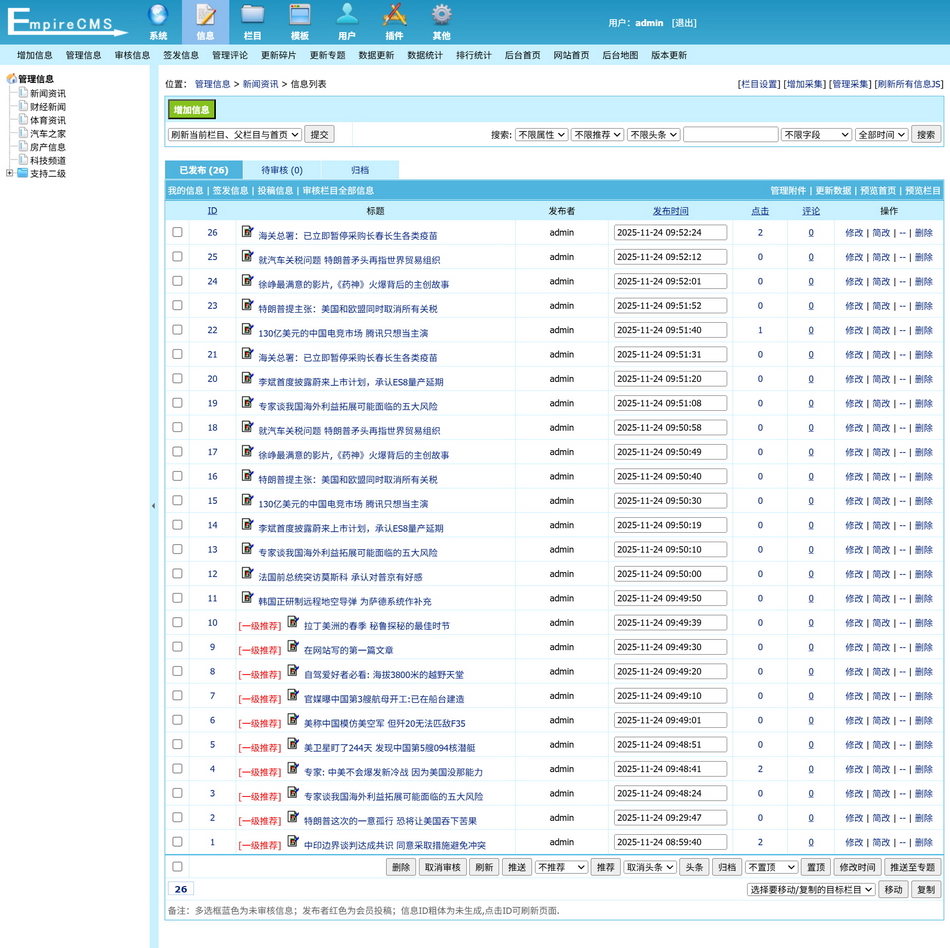The image size is (950, 948).
Task: Click the green 增加信息 button
Action: 191,110
